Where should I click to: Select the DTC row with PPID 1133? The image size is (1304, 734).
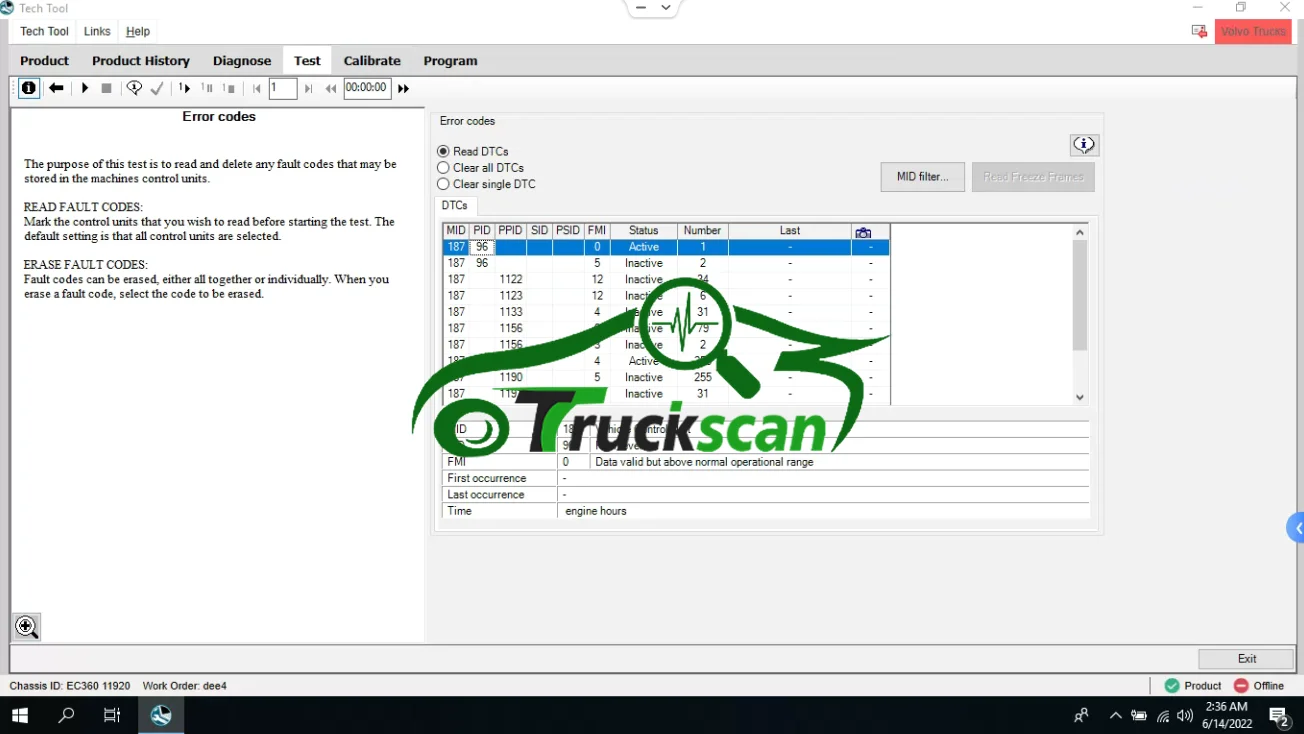(x=666, y=312)
